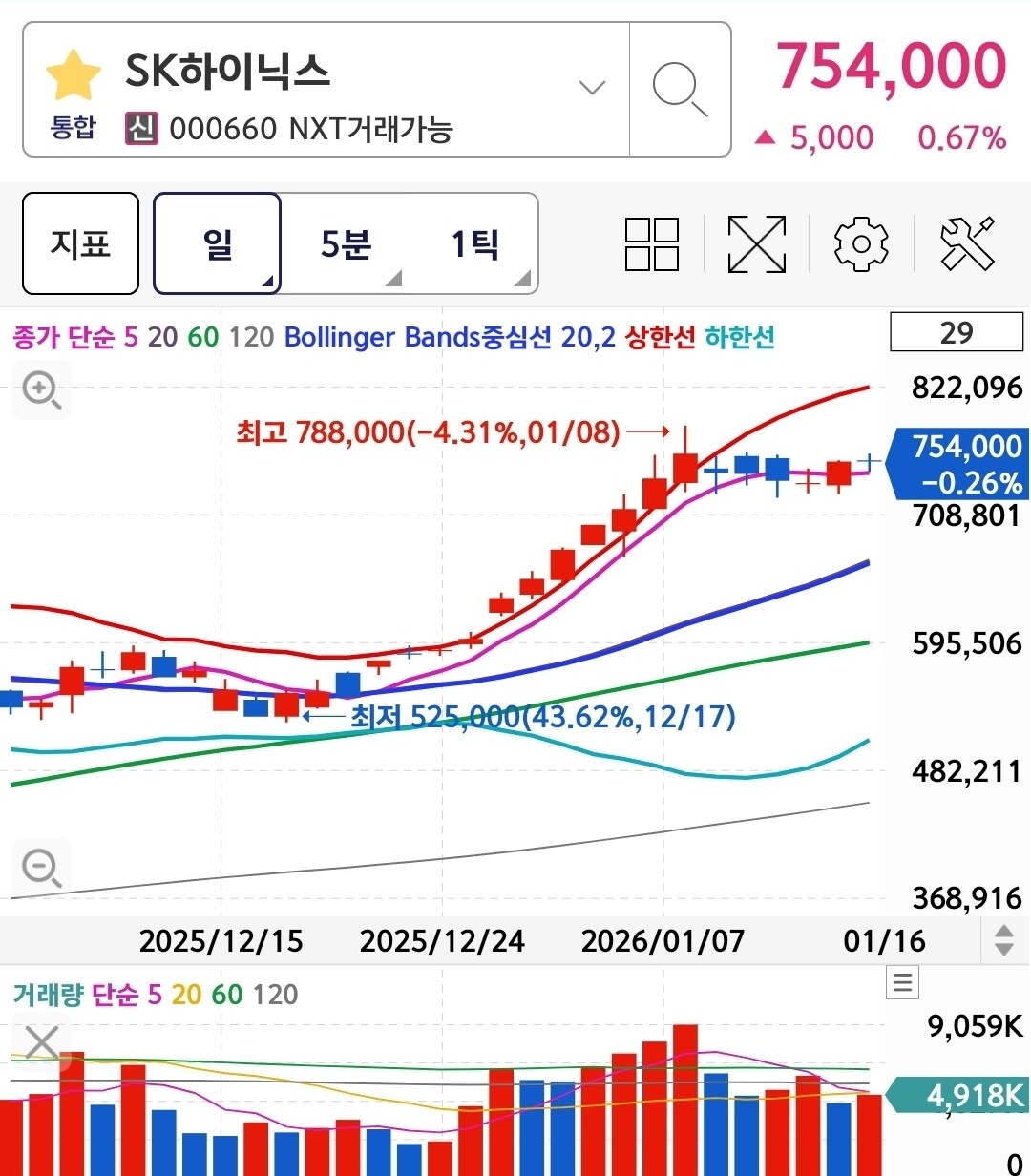
Task: Click the 2025/12/24 date label
Action: [442, 941]
